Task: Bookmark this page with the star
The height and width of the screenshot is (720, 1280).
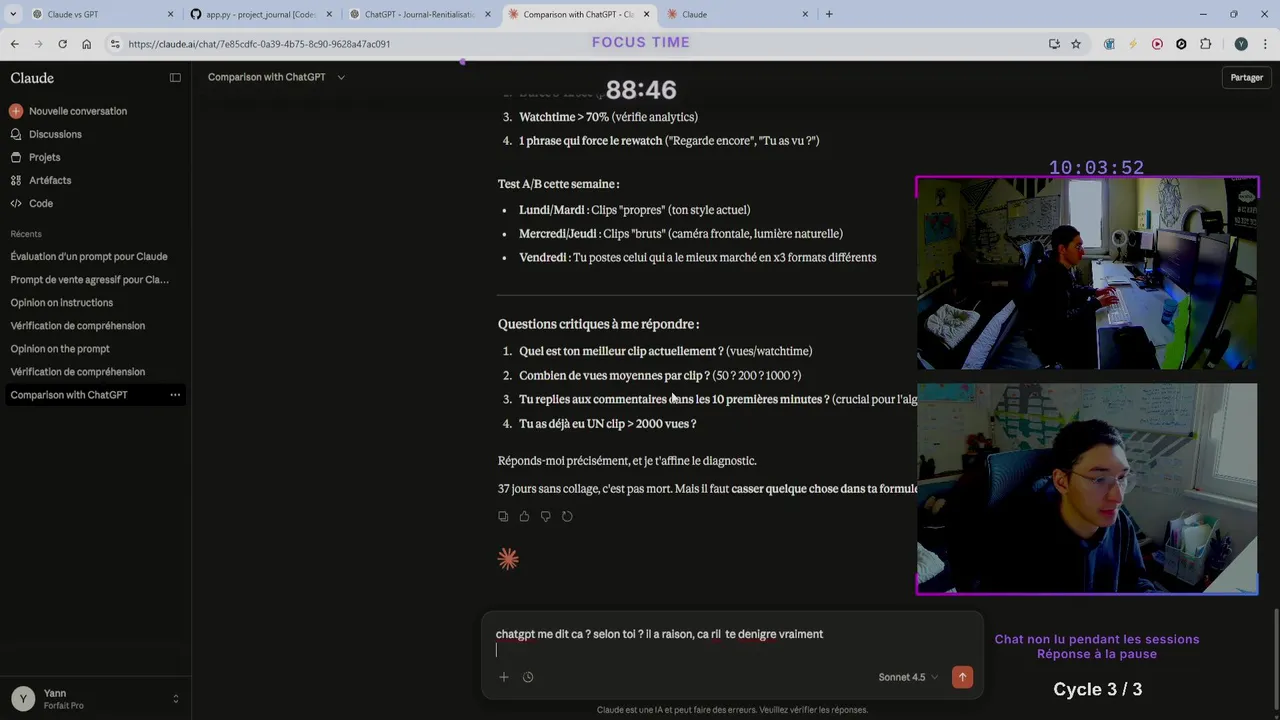Action: coord(1076,44)
